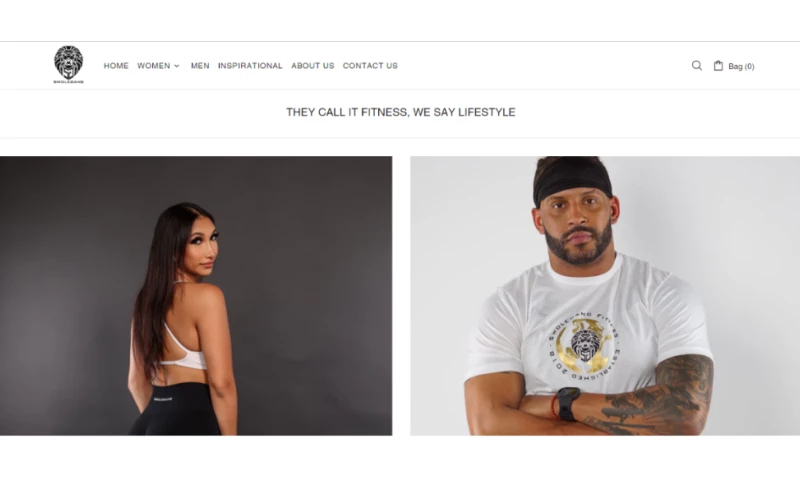Open the Contact Us link

click(x=370, y=66)
